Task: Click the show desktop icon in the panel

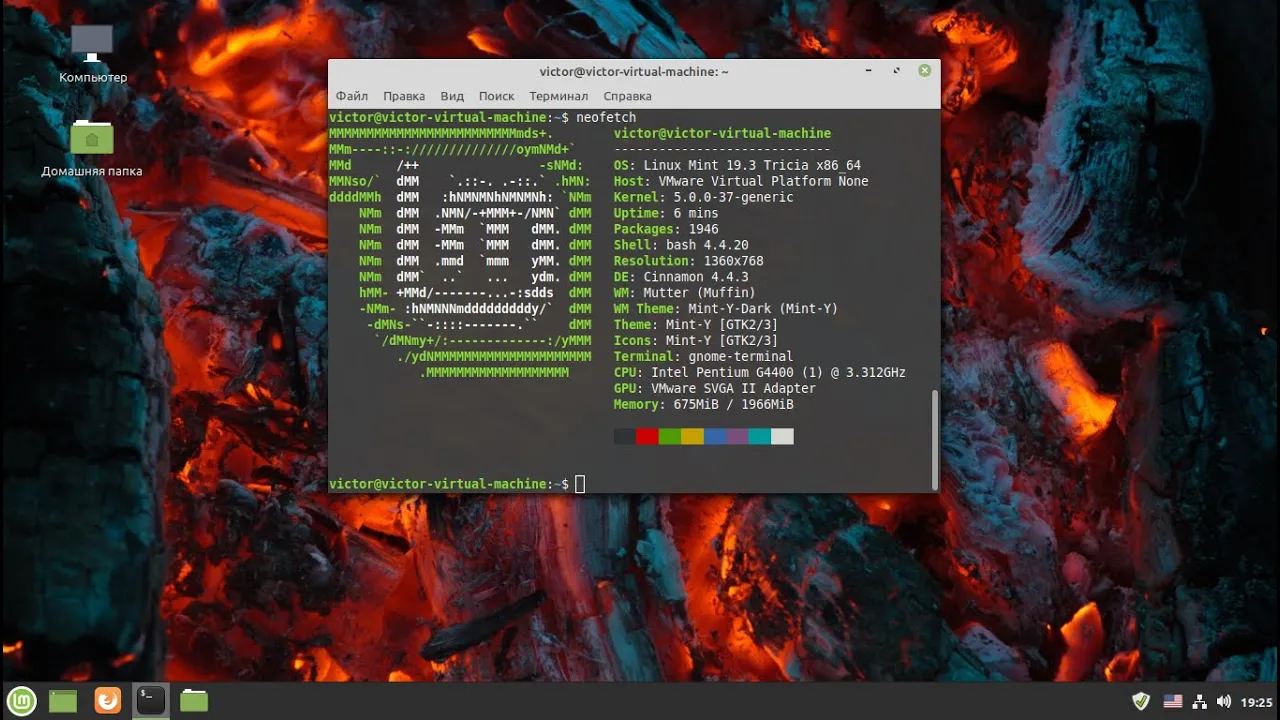Action: 63,701
